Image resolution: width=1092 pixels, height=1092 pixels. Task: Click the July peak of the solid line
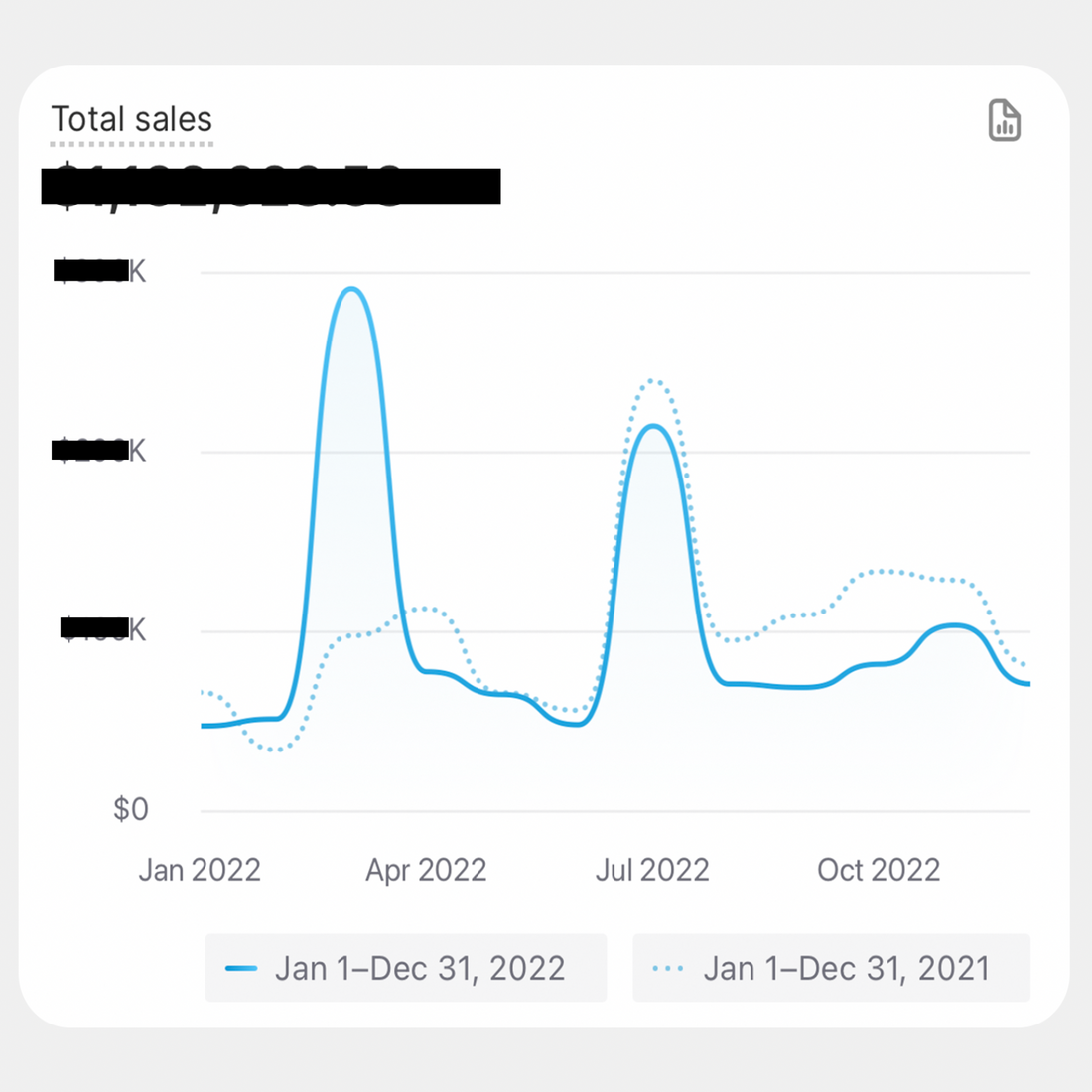(x=654, y=426)
